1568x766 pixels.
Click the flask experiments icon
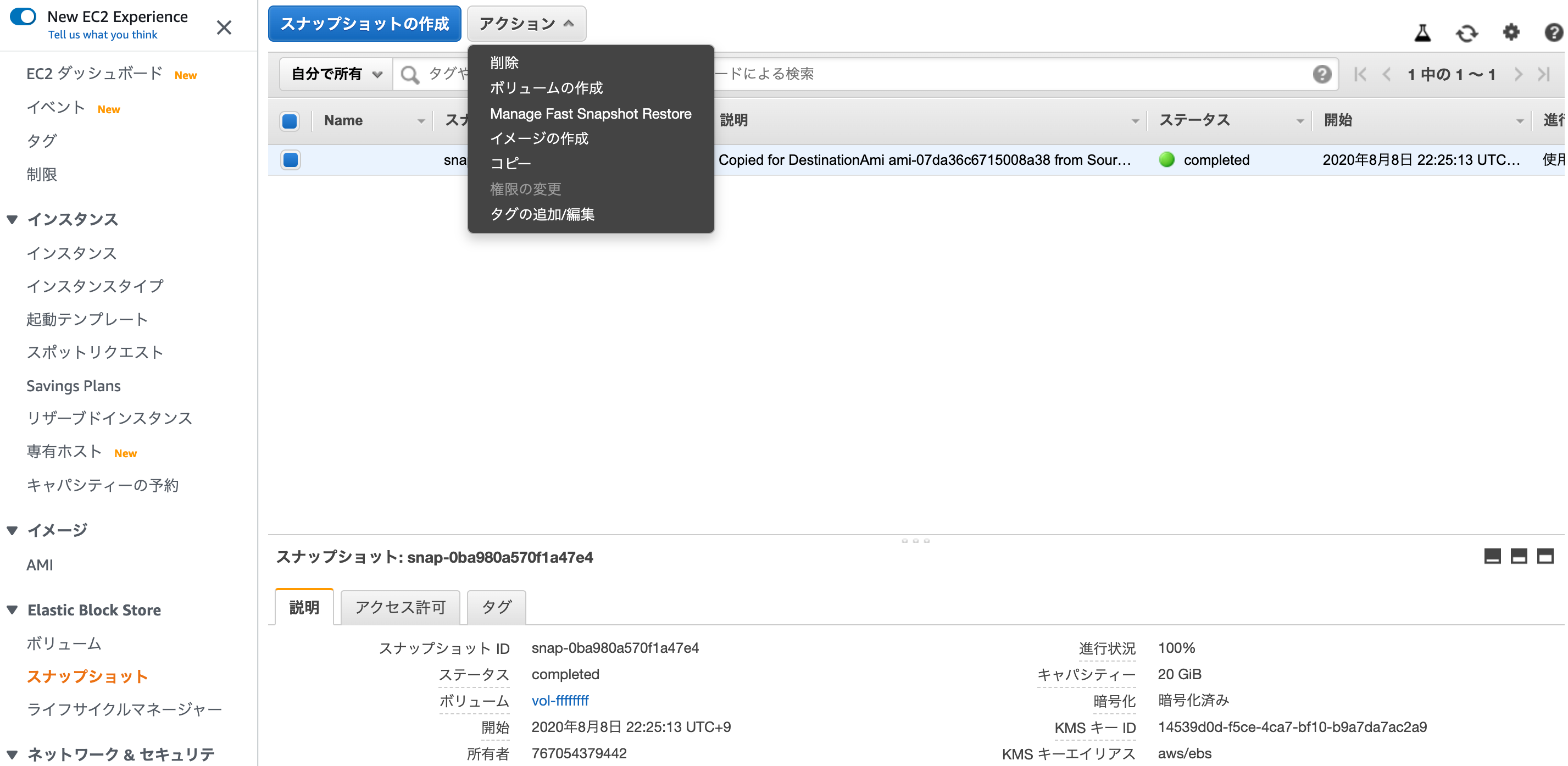tap(1422, 32)
